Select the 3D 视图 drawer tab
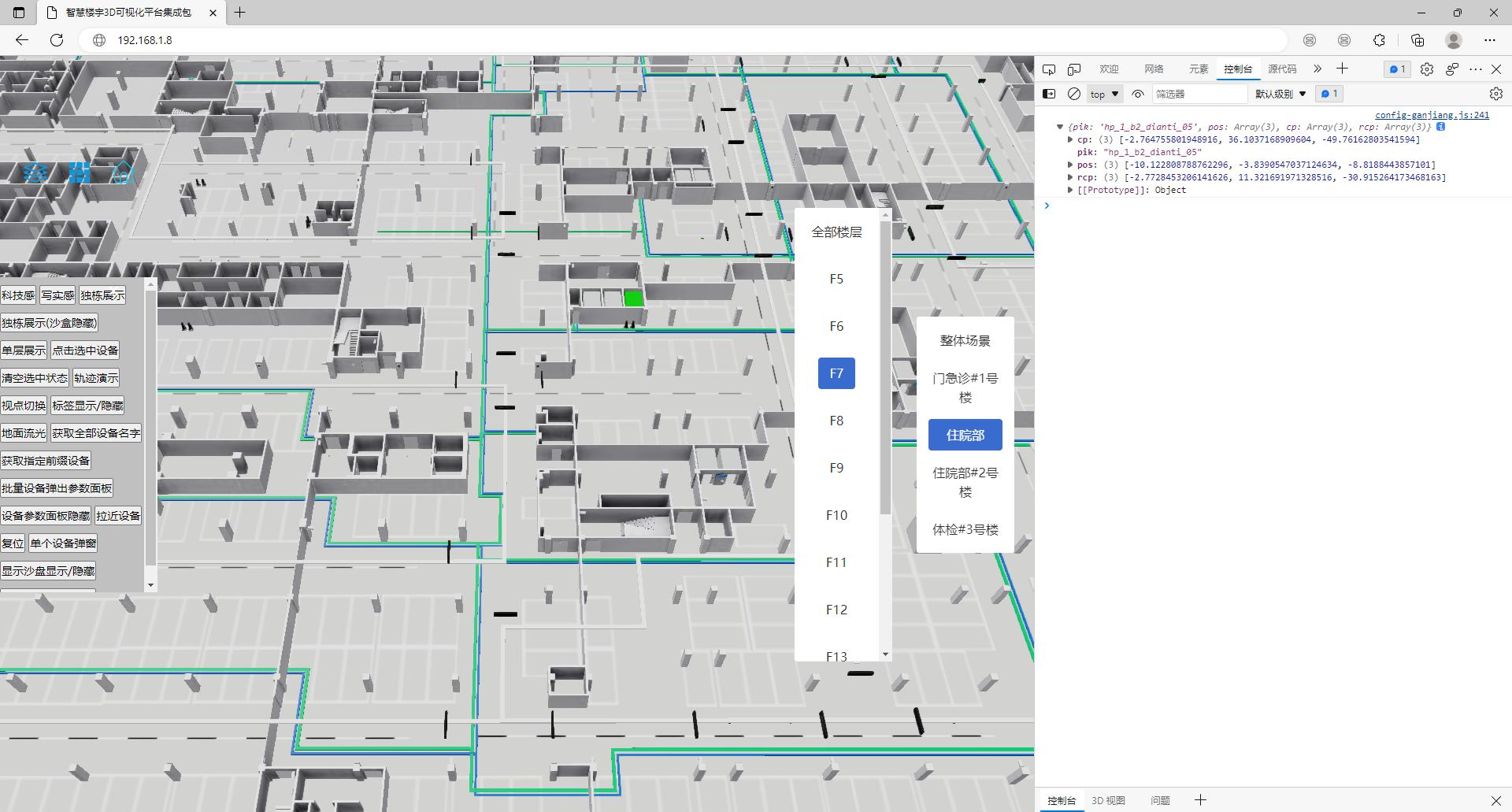 pos(1108,800)
